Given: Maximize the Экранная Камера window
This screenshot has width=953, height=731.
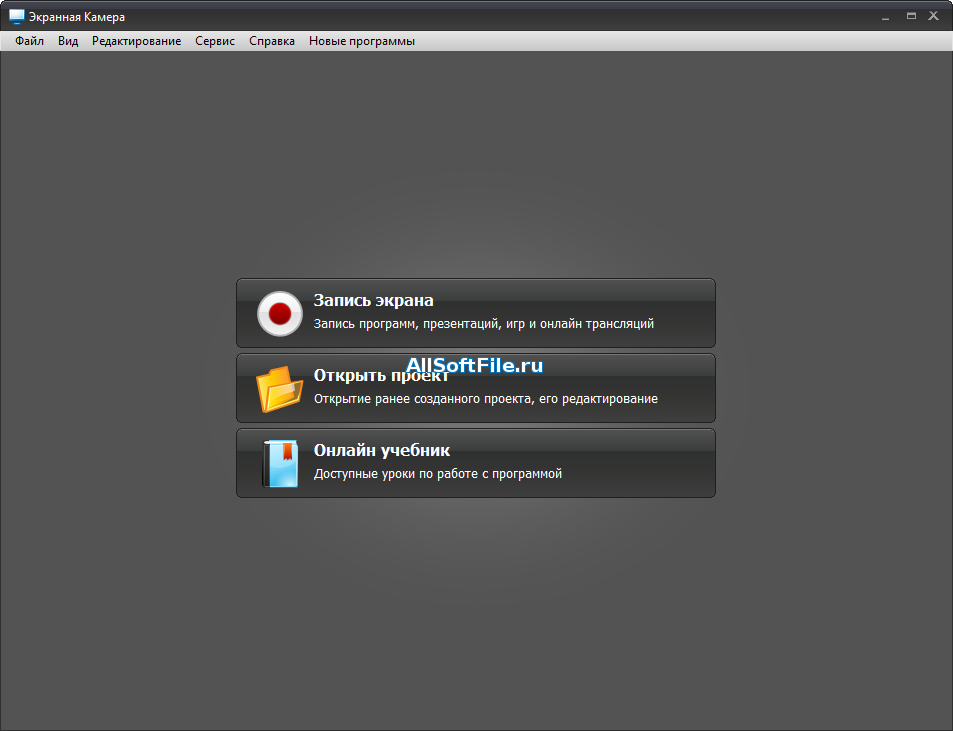Looking at the screenshot, I should coord(911,16).
